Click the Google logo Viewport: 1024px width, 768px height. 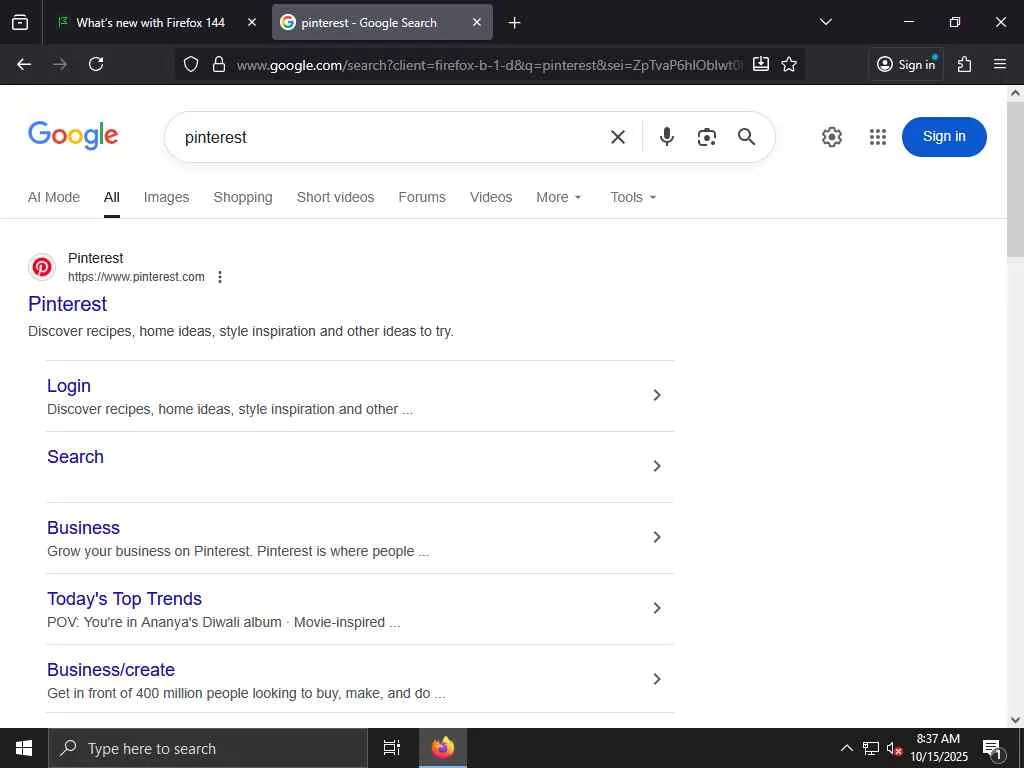tap(73, 135)
